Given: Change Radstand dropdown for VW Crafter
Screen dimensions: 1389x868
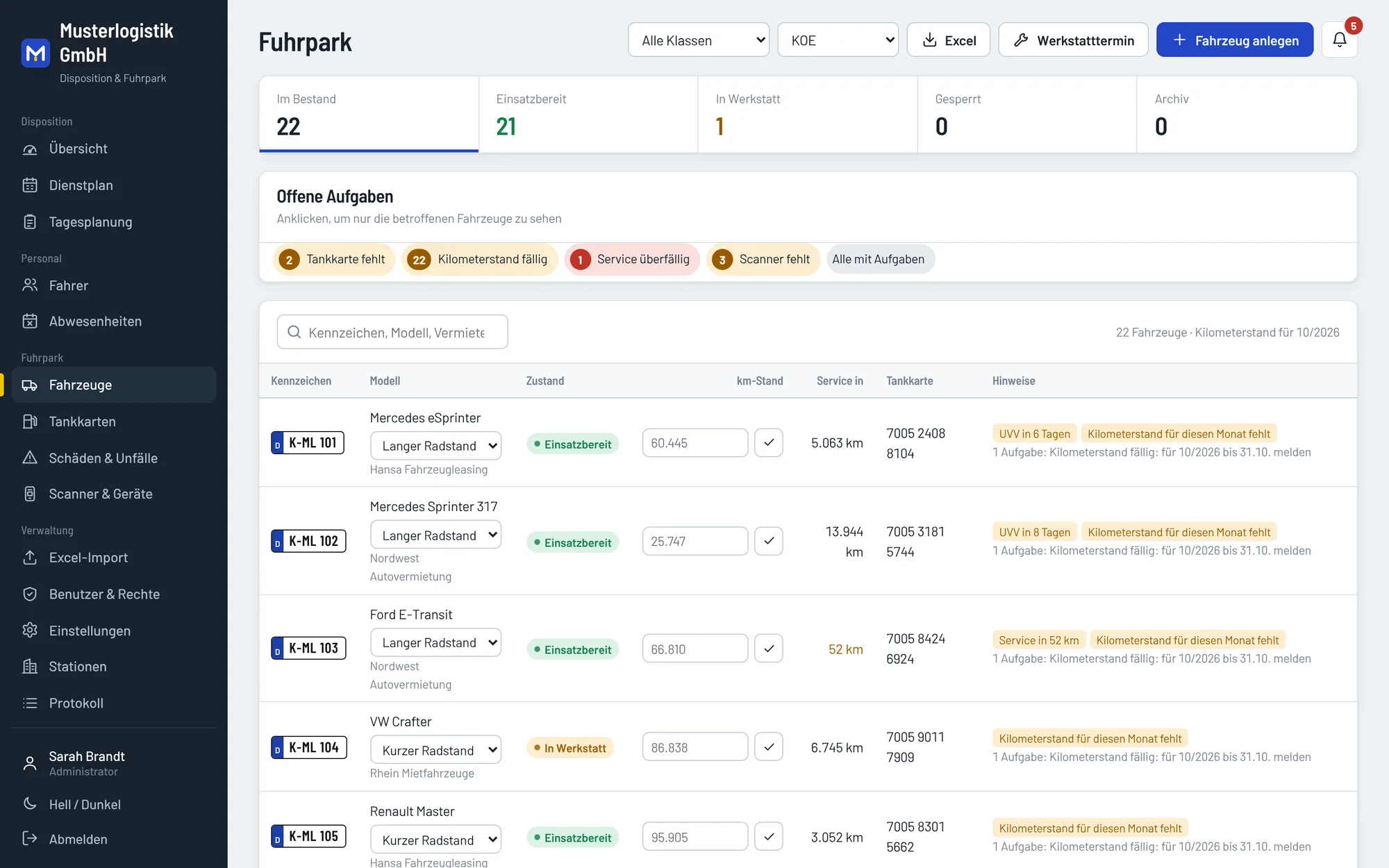Looking at the screenshot, I should [435, 750].
